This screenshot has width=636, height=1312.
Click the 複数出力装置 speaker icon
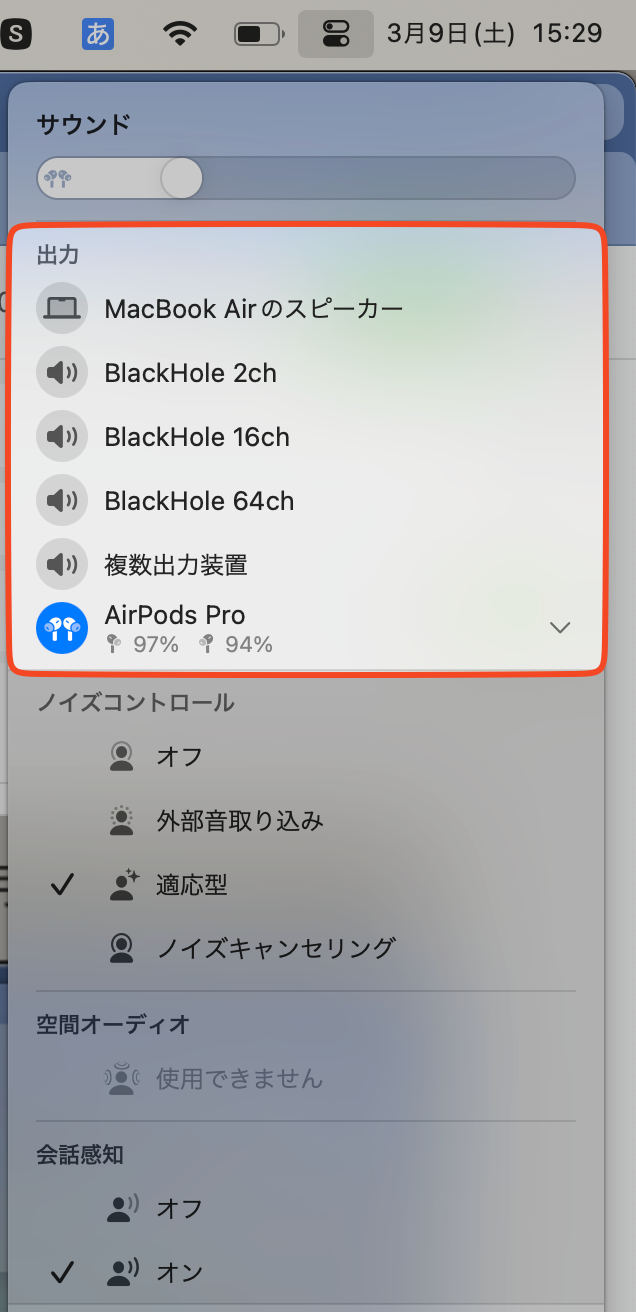coord(62,565)
